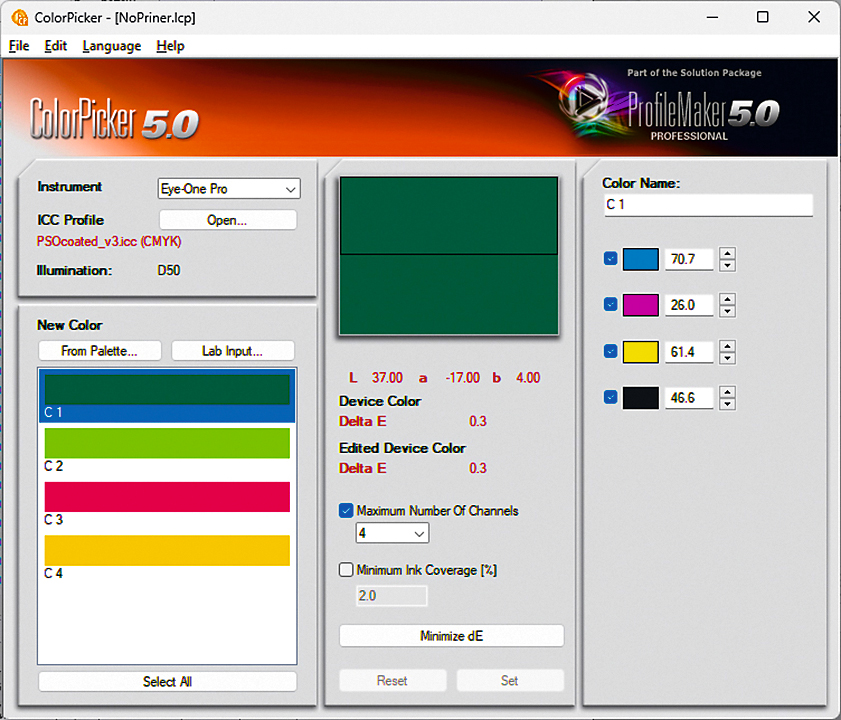
Task: Click the Device Color Delta E value
Action: 478,421
